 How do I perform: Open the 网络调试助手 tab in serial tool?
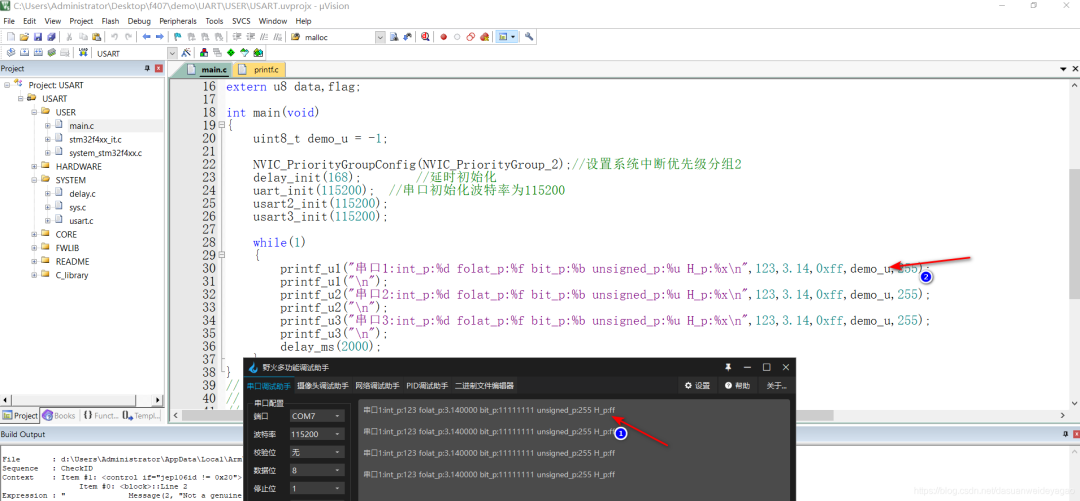tap(378, 386)
